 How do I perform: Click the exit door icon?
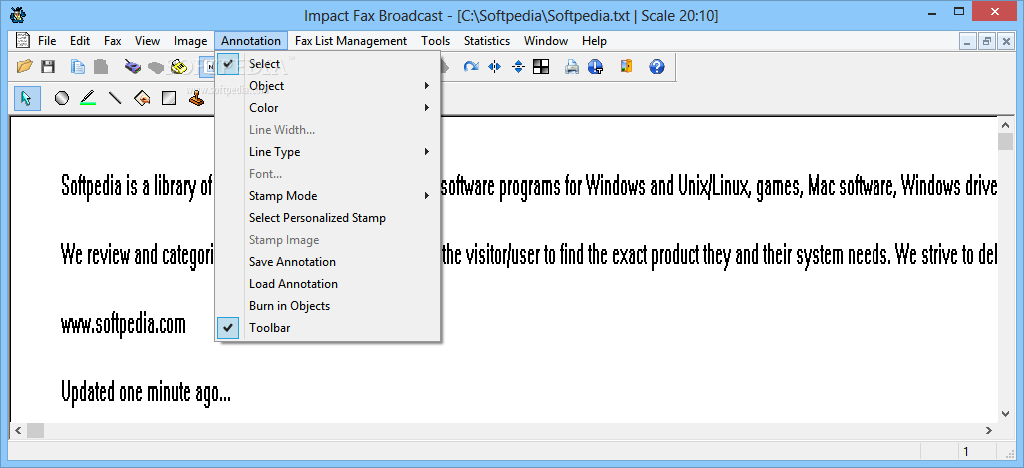626,66
